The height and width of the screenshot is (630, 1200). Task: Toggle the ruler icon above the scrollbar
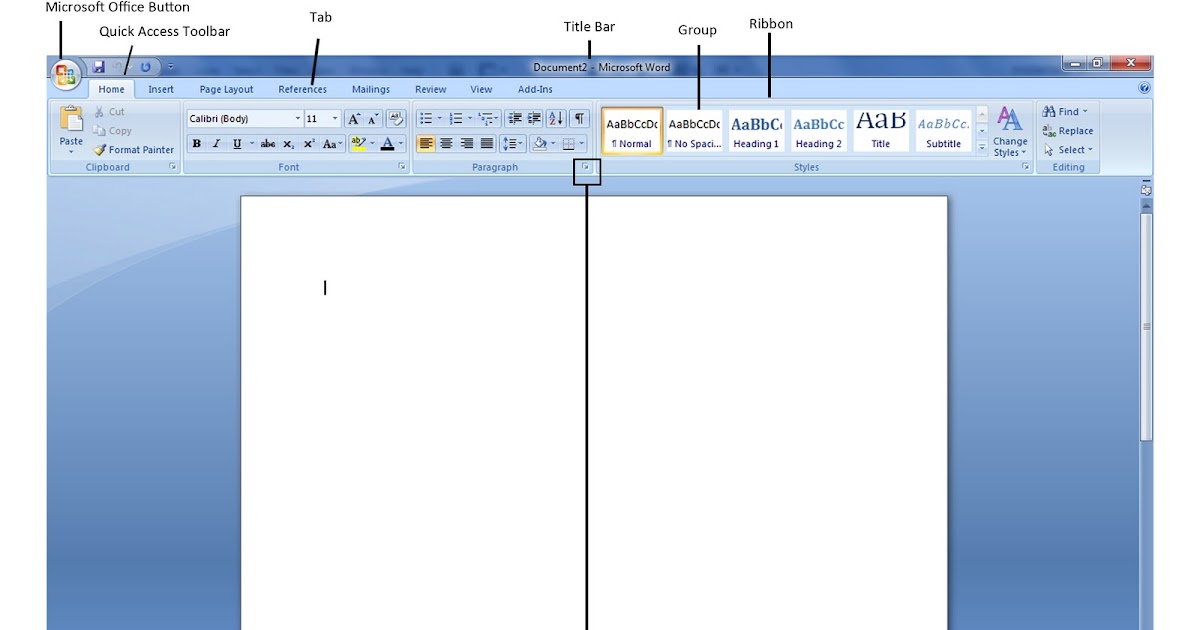point(1146,189)
